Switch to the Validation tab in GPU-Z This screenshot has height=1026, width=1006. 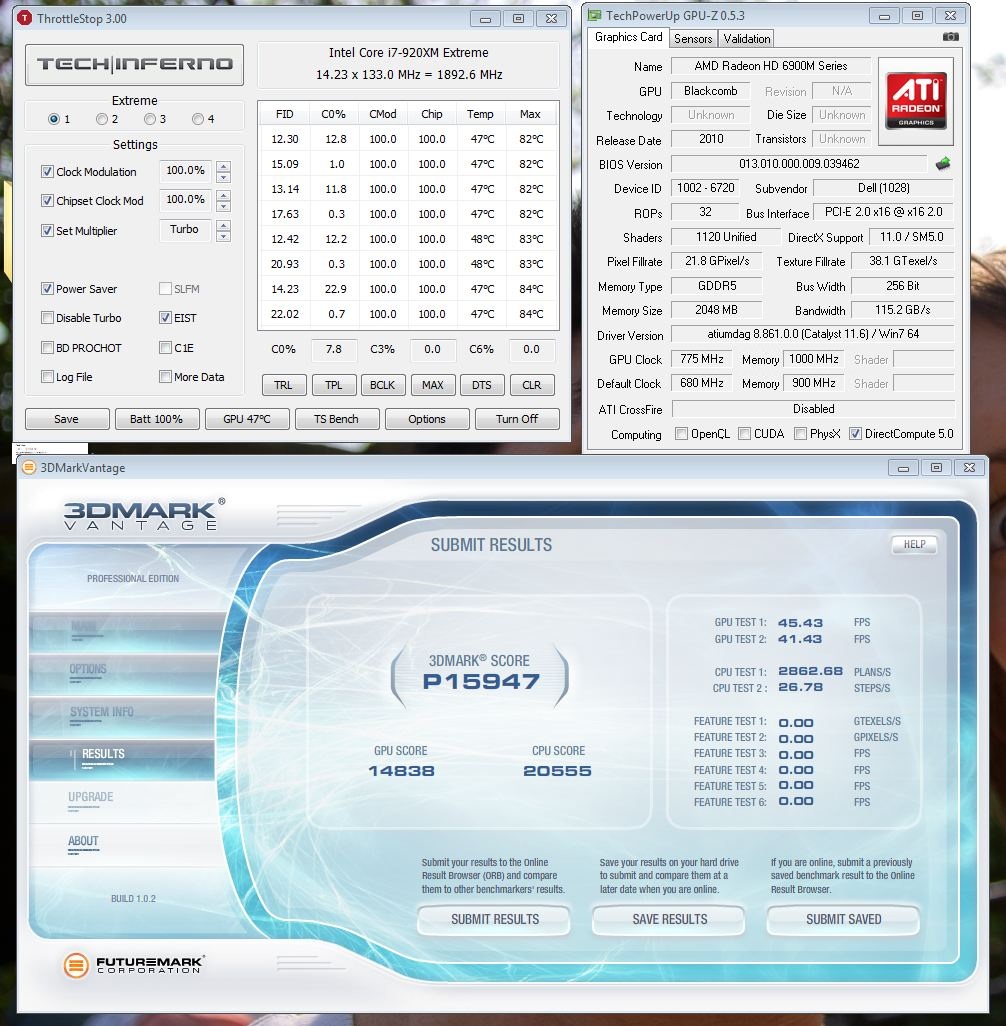click(x=747, y=39)
